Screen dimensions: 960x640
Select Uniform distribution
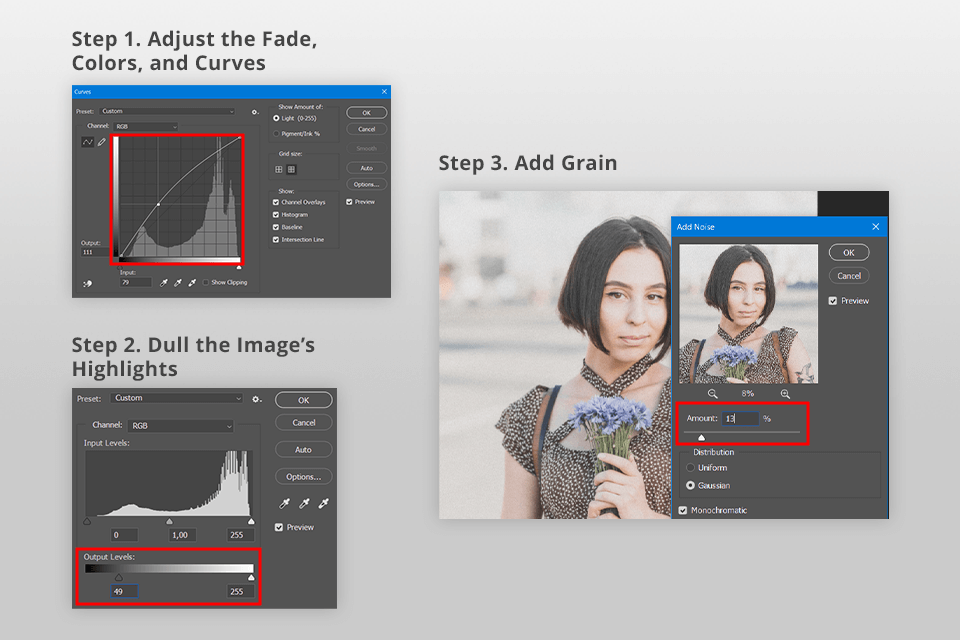point(691,467)
